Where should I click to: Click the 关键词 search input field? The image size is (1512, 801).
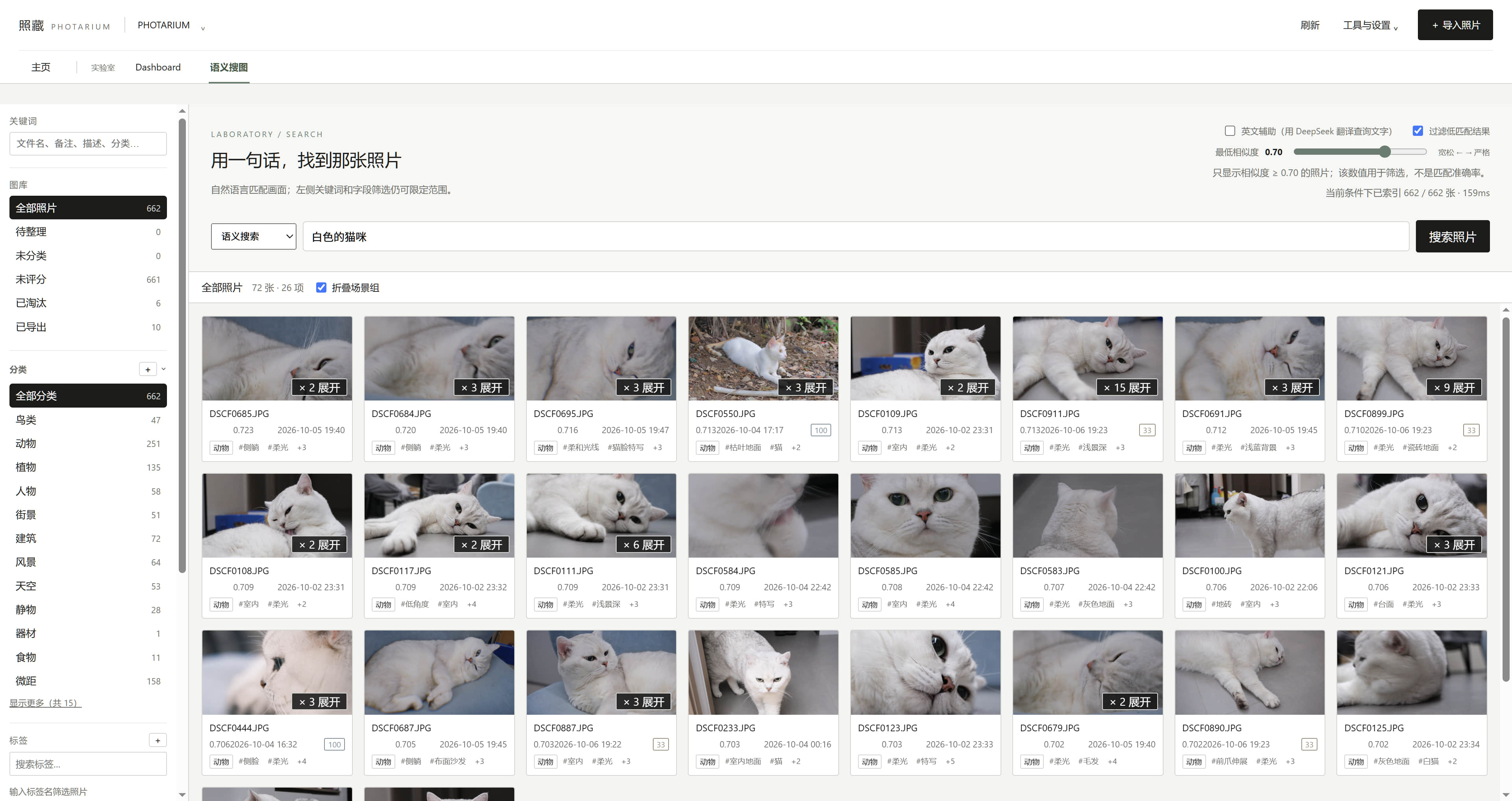pos(88,144)
